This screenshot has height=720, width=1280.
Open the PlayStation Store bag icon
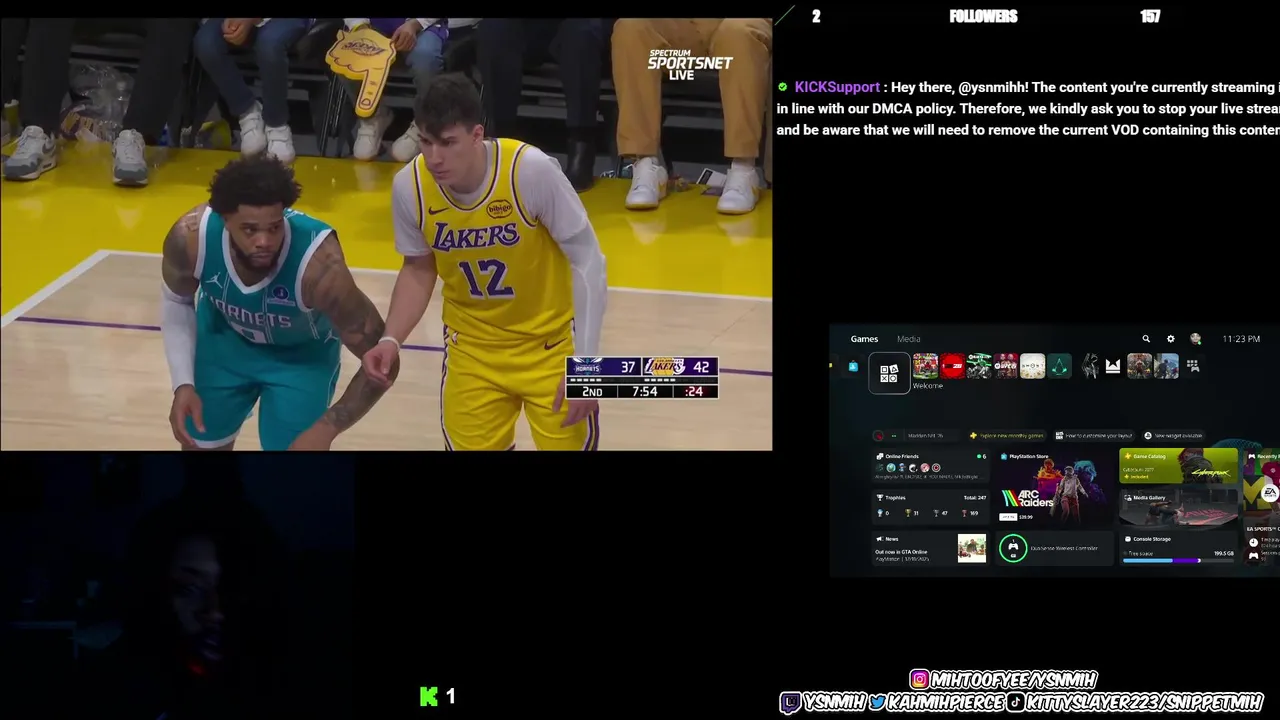(853, 367)
